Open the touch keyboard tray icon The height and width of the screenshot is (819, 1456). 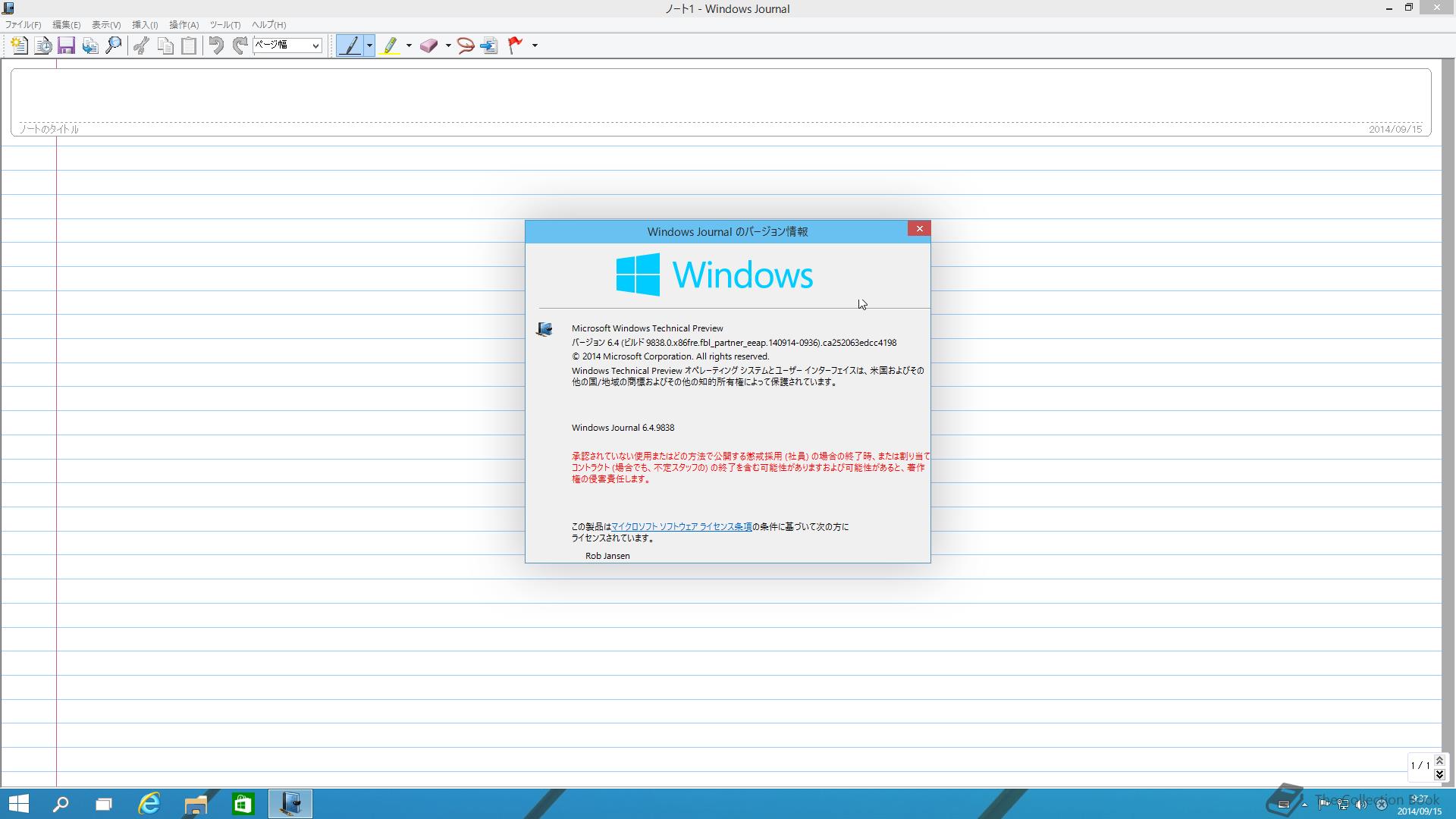point(1284,805)
